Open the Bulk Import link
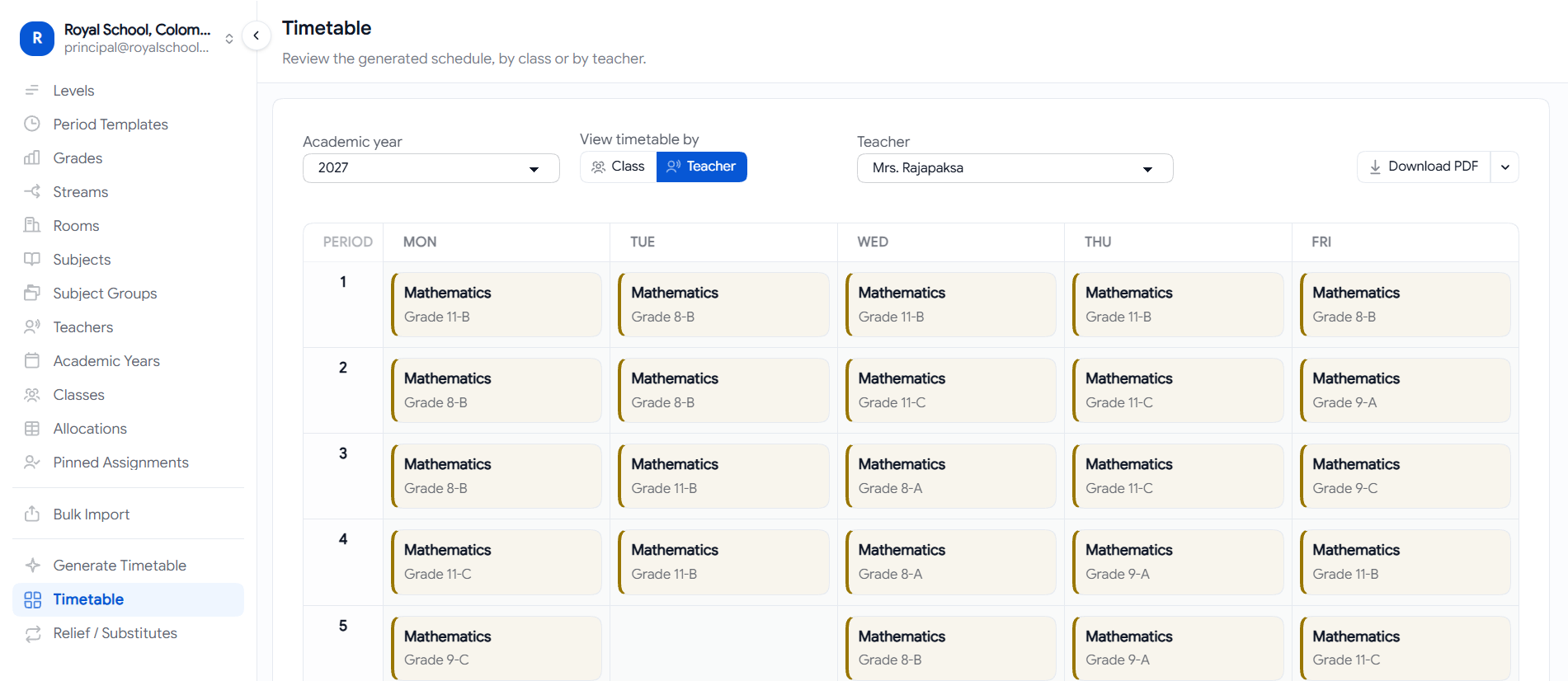The height and width of the screenshot is (681, 1568). (x=128, y=514)
